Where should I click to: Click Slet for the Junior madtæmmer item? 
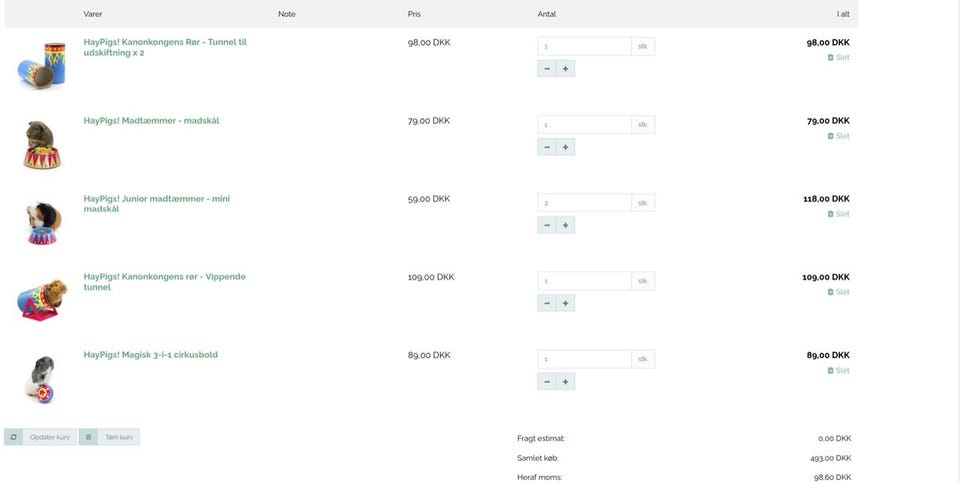pyautogui.click(x=838, y=214)
